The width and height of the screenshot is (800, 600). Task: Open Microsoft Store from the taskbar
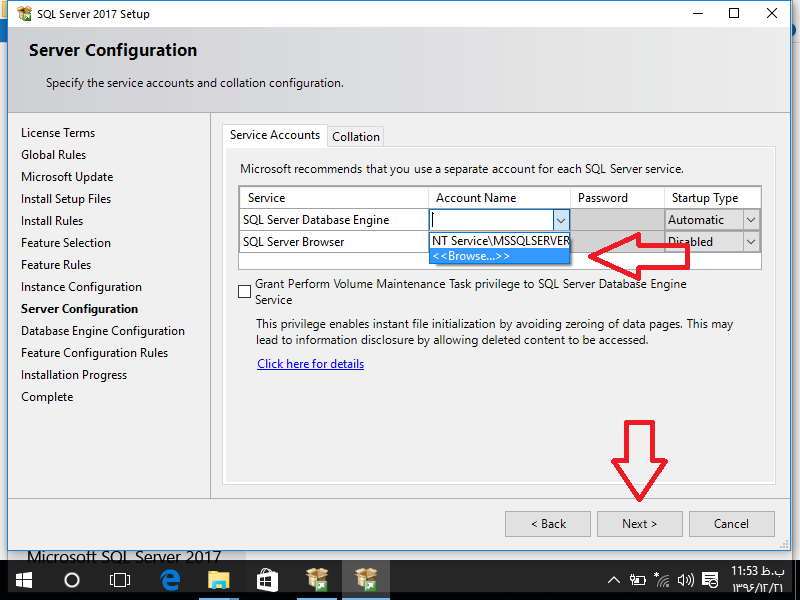click(267, 580)
